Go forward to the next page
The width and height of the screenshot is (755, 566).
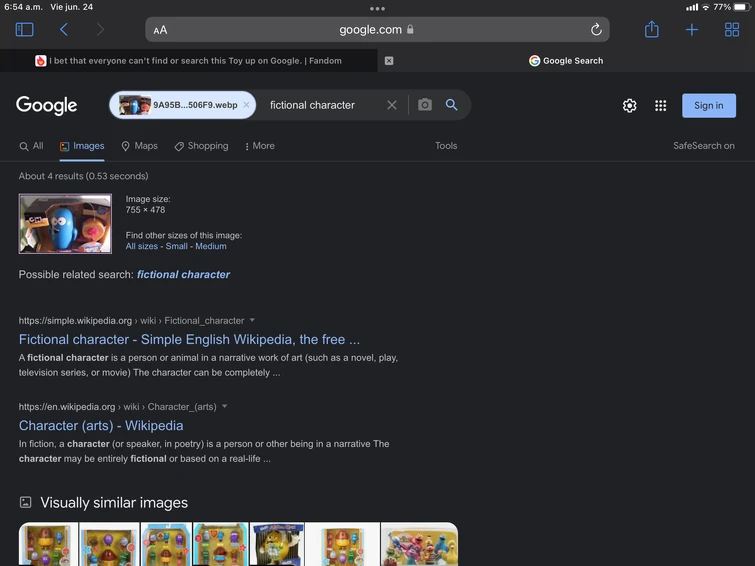point(100,30)
